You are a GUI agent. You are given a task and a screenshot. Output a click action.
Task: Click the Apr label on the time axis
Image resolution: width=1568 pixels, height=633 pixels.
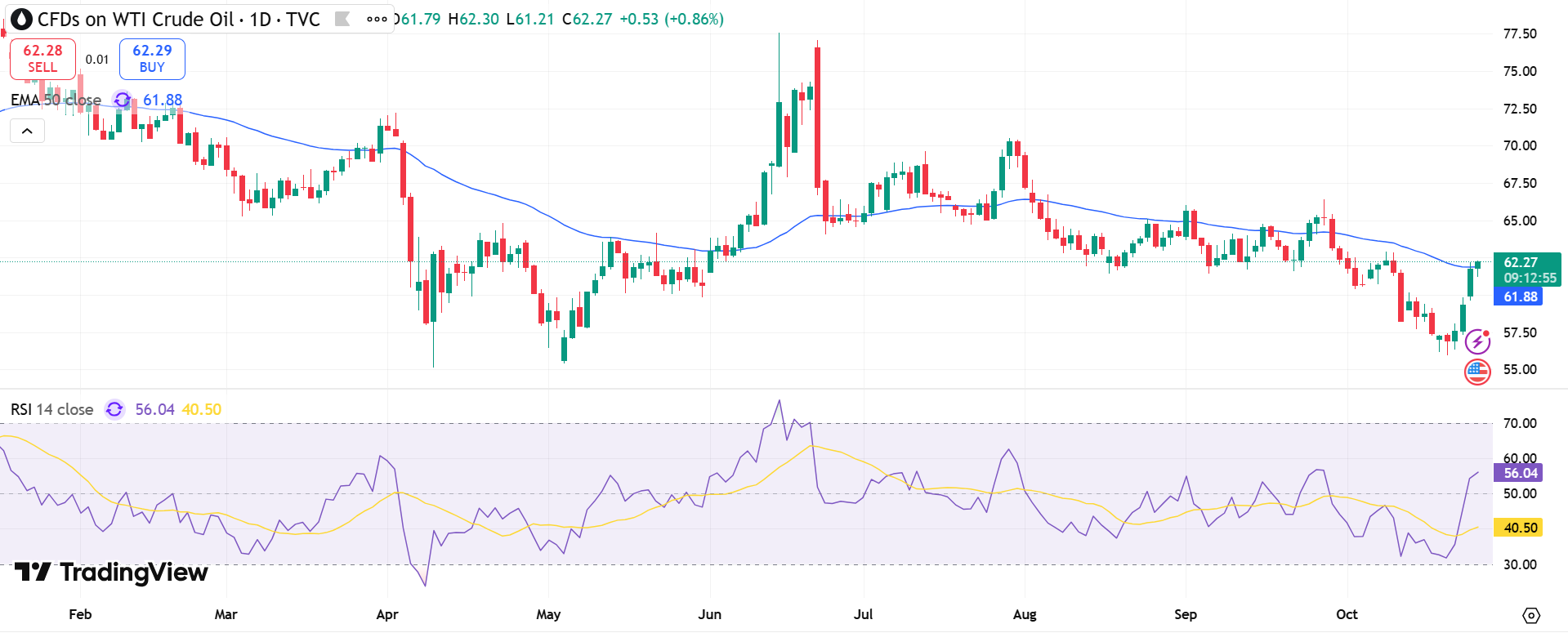[x=387, y=614]
